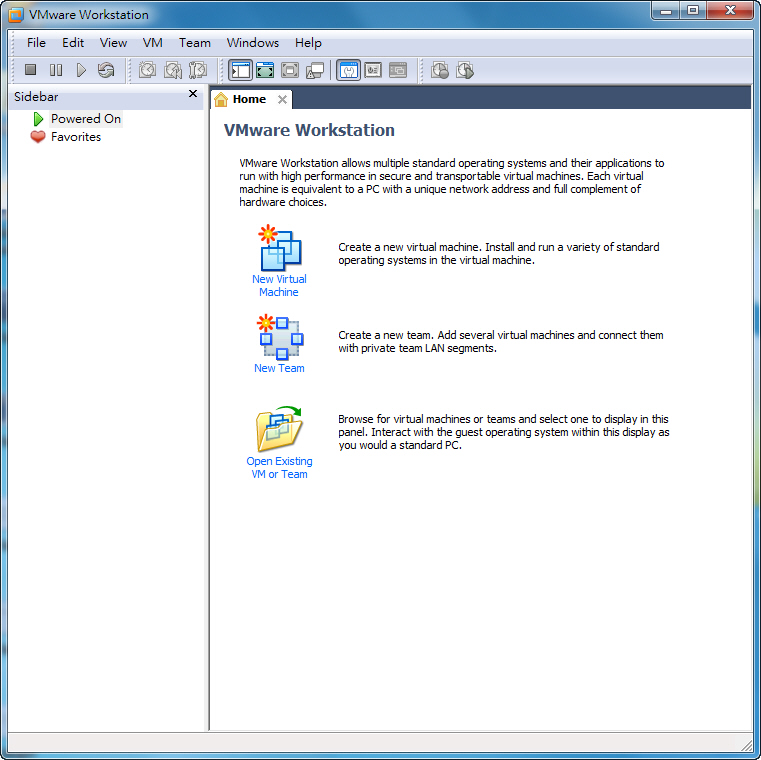Click the Suspend pause toolbar button
Screen dimensions: 761x760
point(56,70)
